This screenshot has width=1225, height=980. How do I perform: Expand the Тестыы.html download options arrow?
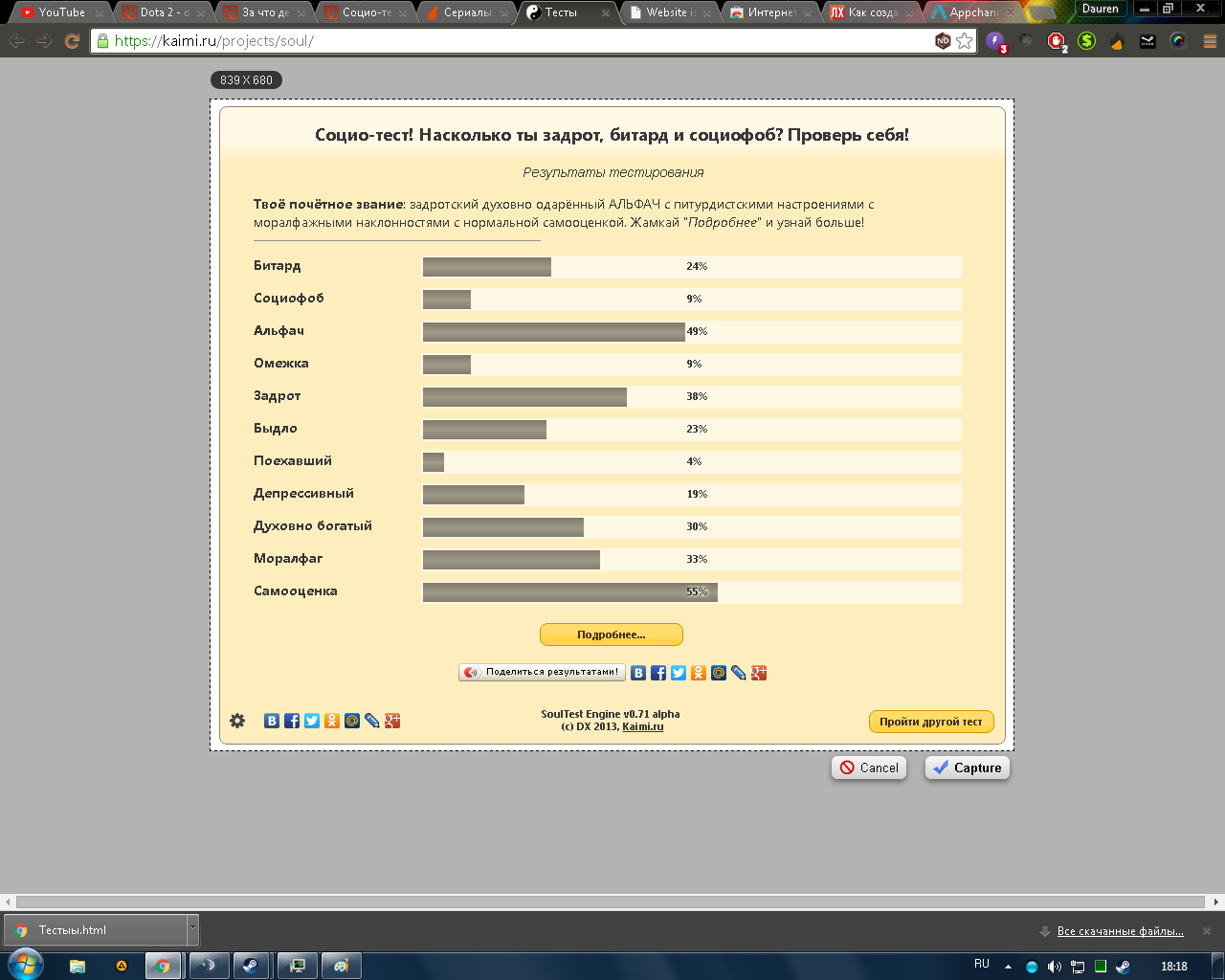tap(192, 929)
